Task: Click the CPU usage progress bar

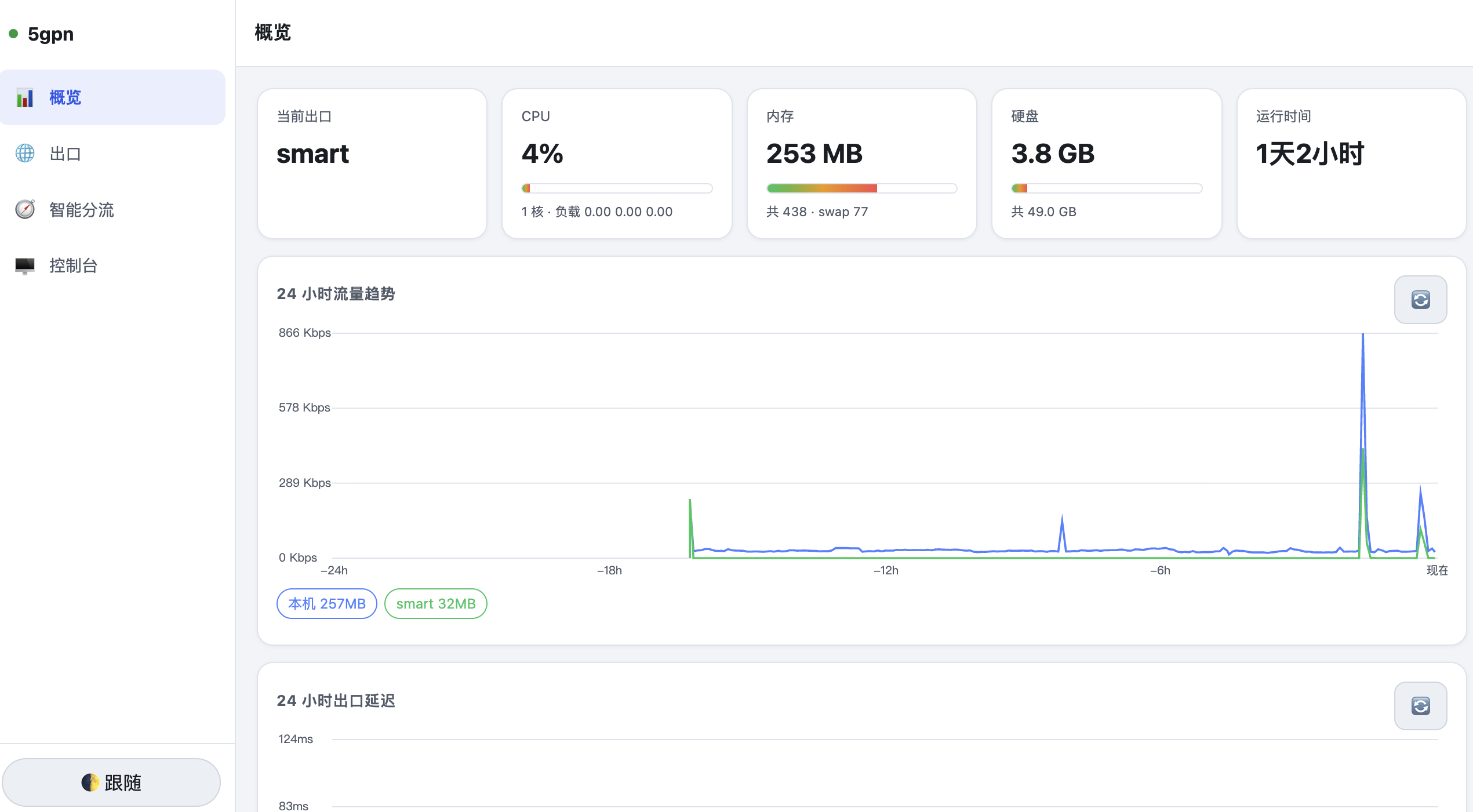Action: (x=617, y=188)
